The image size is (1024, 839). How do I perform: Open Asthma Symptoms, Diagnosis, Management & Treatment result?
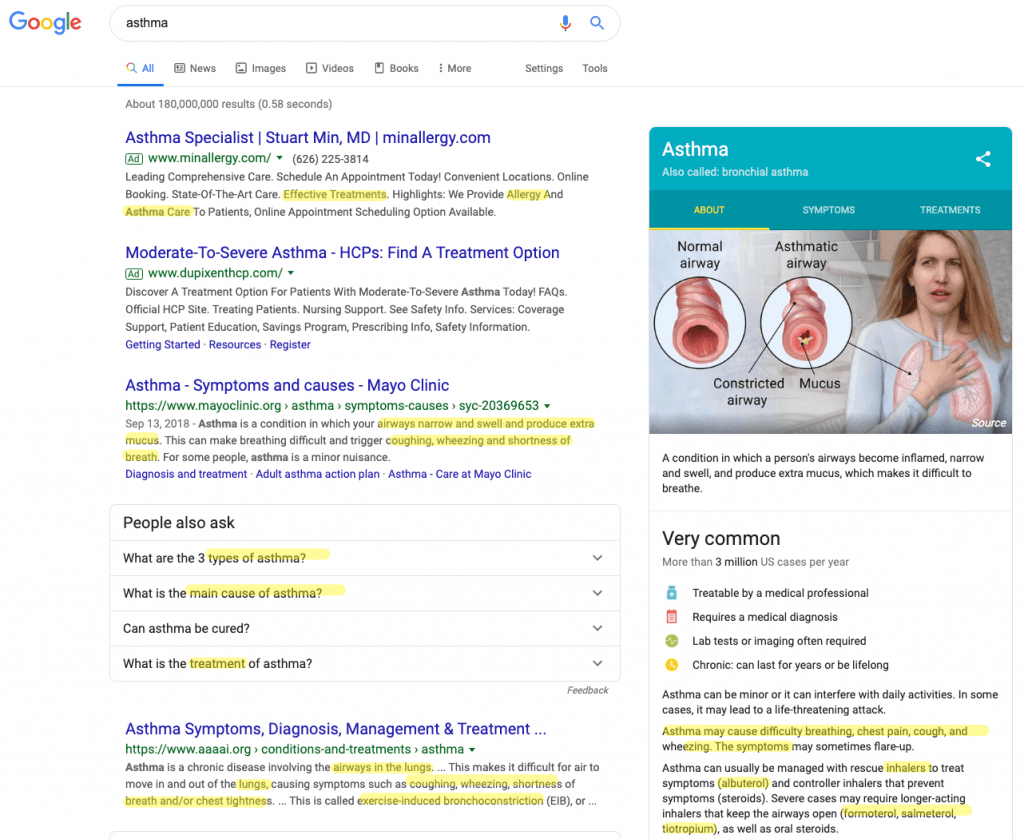coord(336,729)
